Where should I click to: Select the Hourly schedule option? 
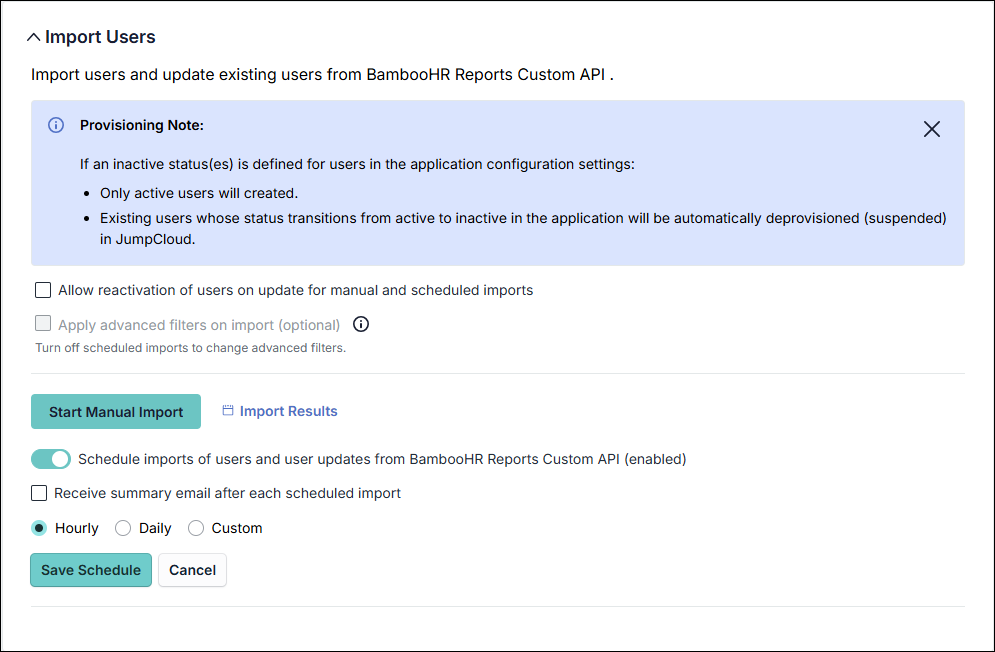pos(39,528)
